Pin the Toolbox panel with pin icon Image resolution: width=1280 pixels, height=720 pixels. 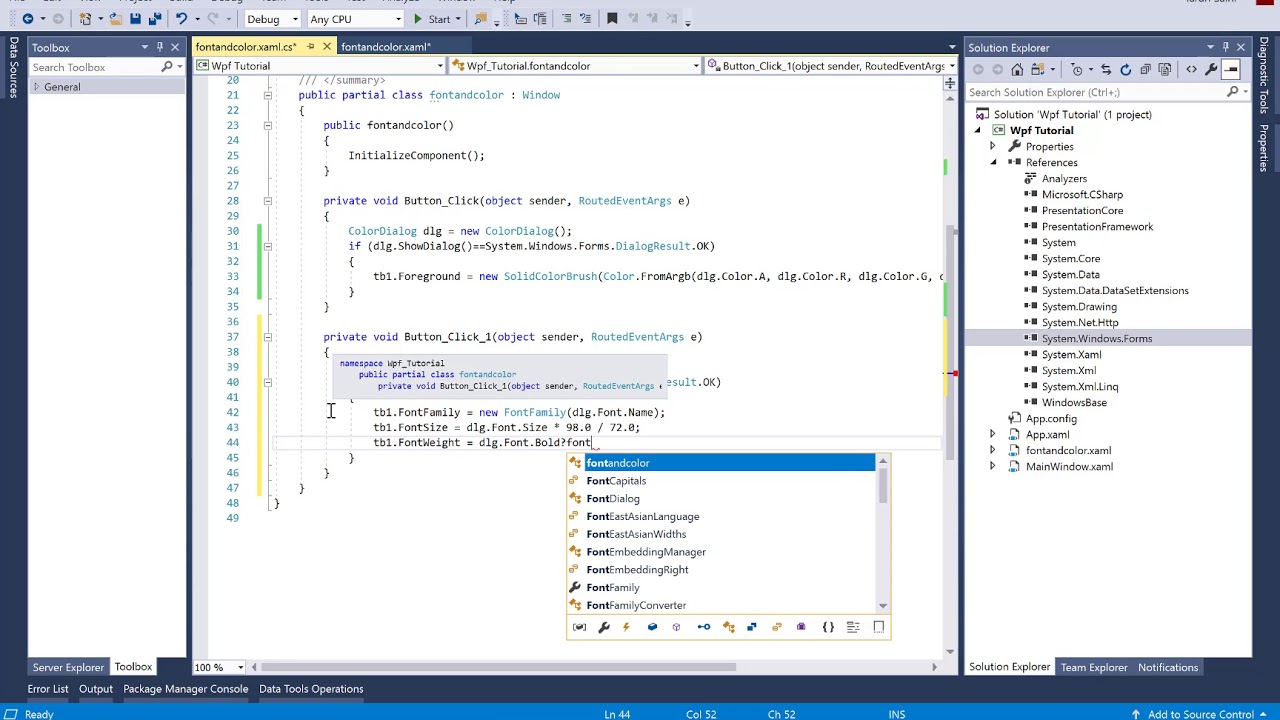(x=159, y=47)
